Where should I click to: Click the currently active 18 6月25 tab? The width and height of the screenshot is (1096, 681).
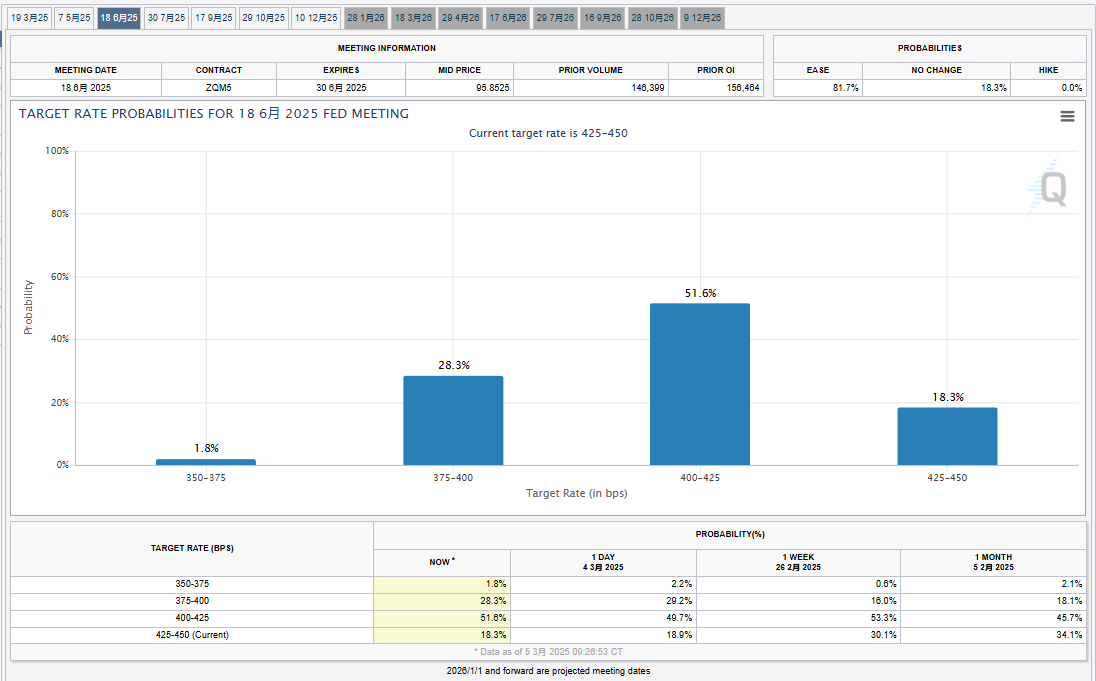point(119,18)
